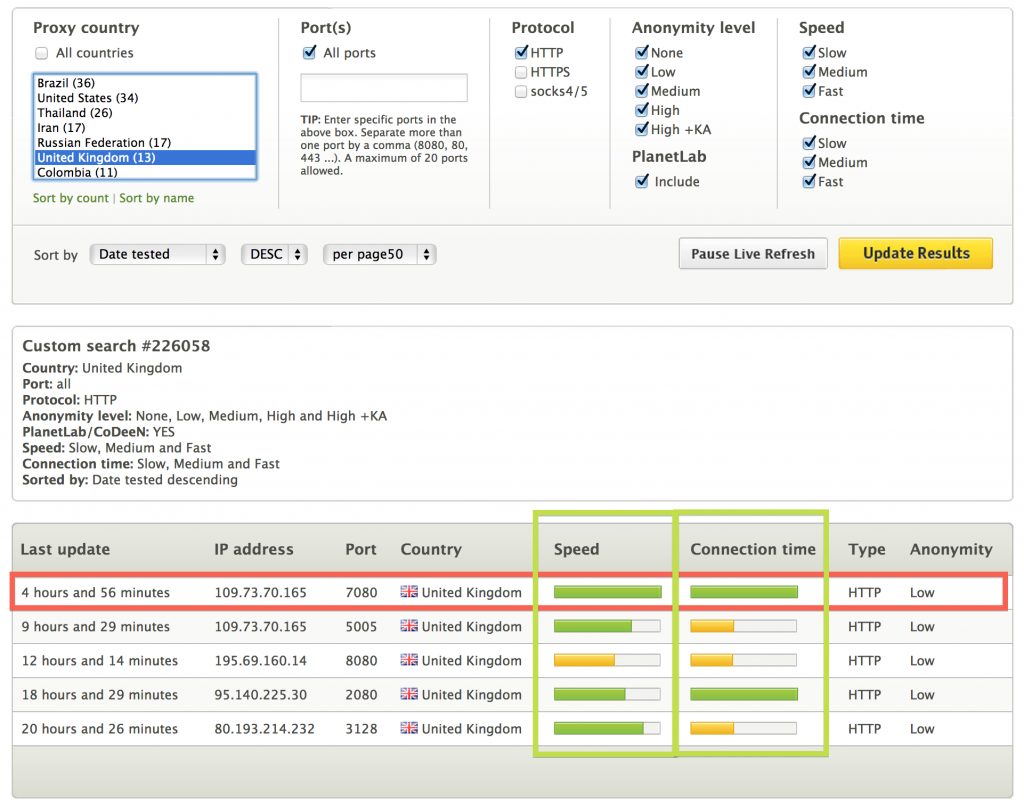
Task: Select United States (34) in country list
Action: pyautogui.click(x=145, y=98)
